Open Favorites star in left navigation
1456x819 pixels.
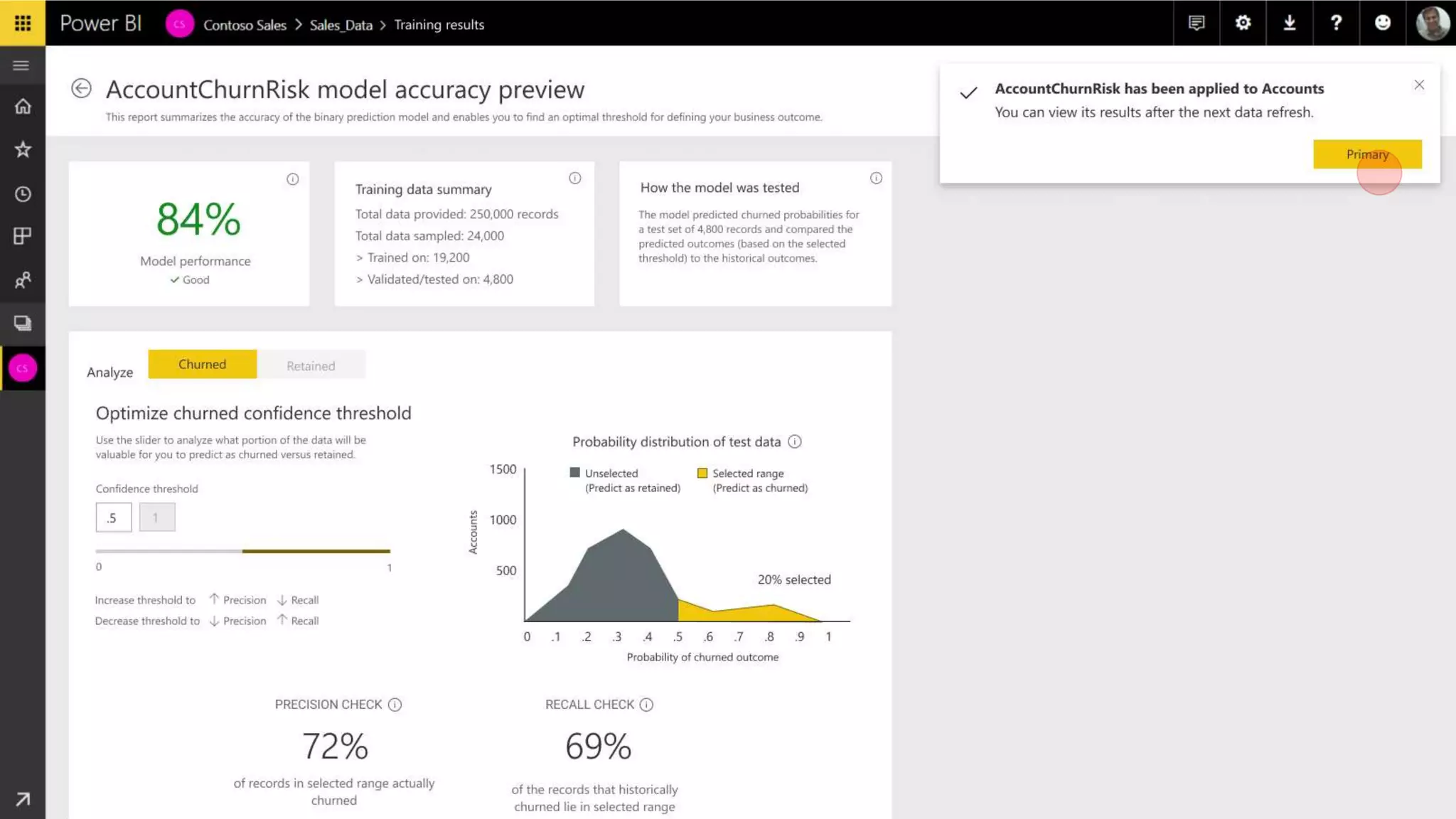(x=23, y=150)
